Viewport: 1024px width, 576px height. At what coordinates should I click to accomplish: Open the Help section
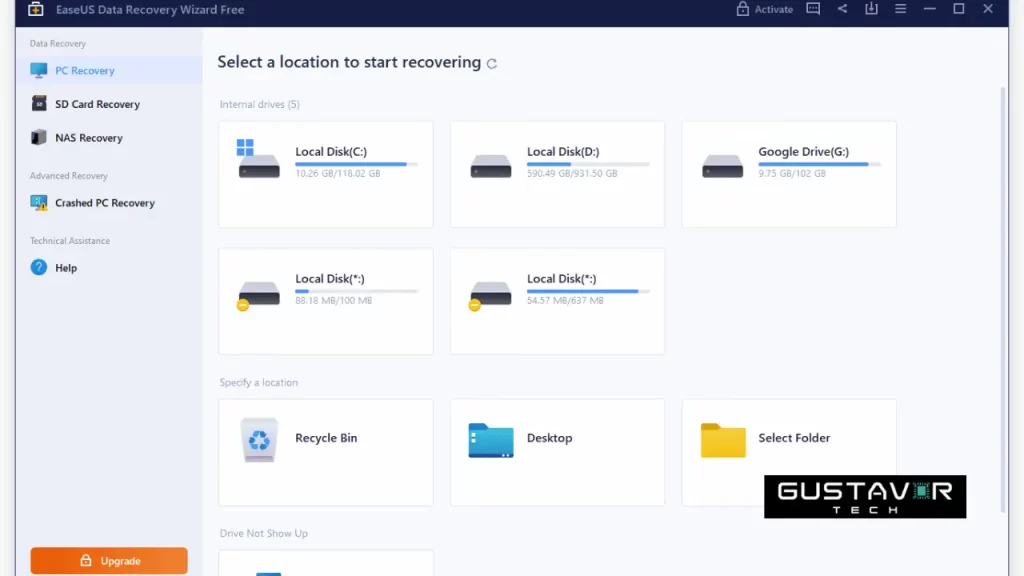coord(109,268)
